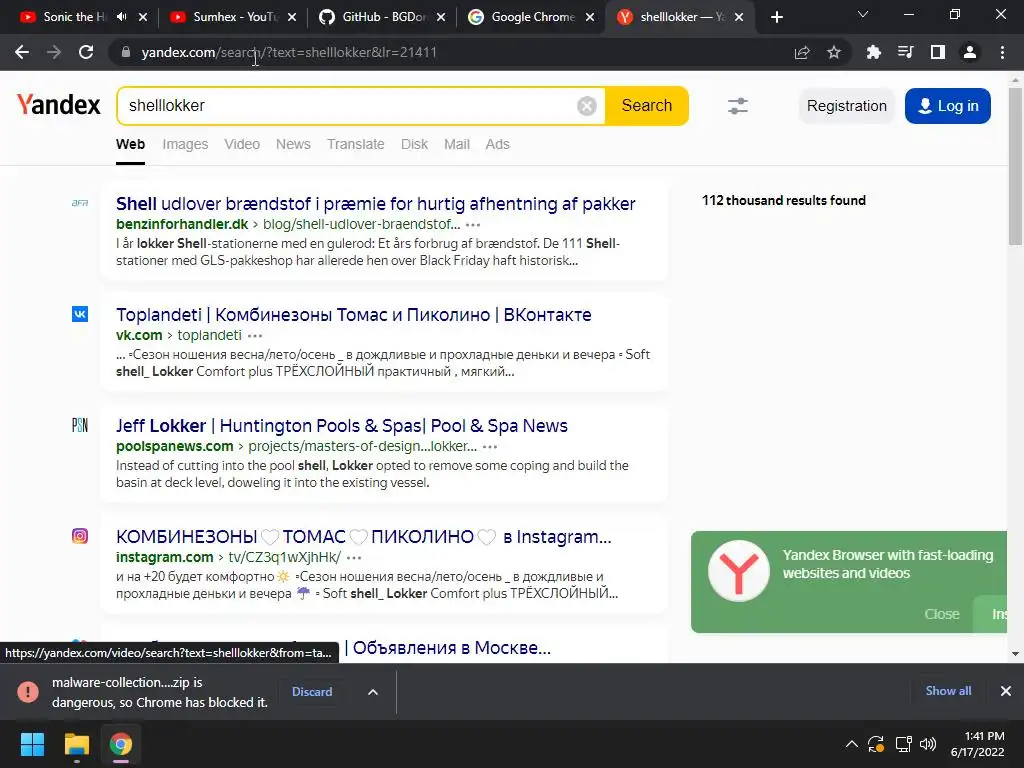Click the VK favicon beside Toplandeti result

[80, 314]
